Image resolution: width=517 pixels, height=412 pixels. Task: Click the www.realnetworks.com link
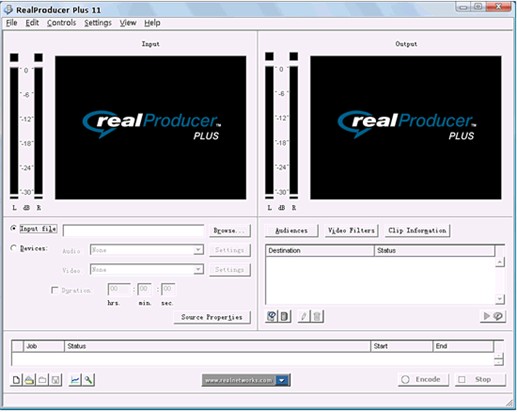pyautogui.click(x=239, y=380)
